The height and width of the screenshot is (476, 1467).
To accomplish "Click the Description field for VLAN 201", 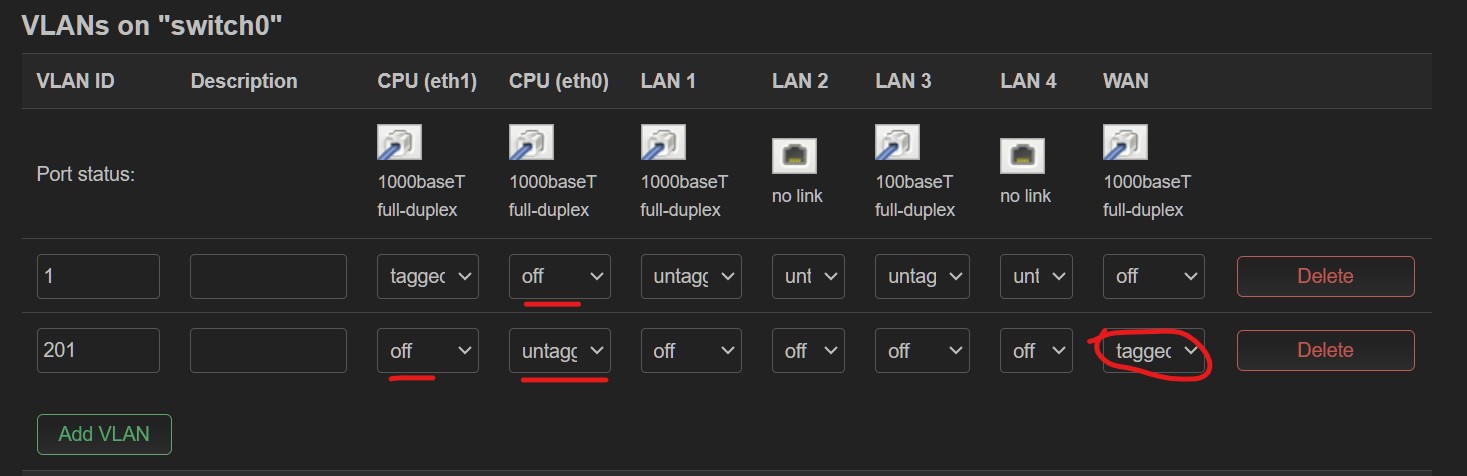I will 268,351.
